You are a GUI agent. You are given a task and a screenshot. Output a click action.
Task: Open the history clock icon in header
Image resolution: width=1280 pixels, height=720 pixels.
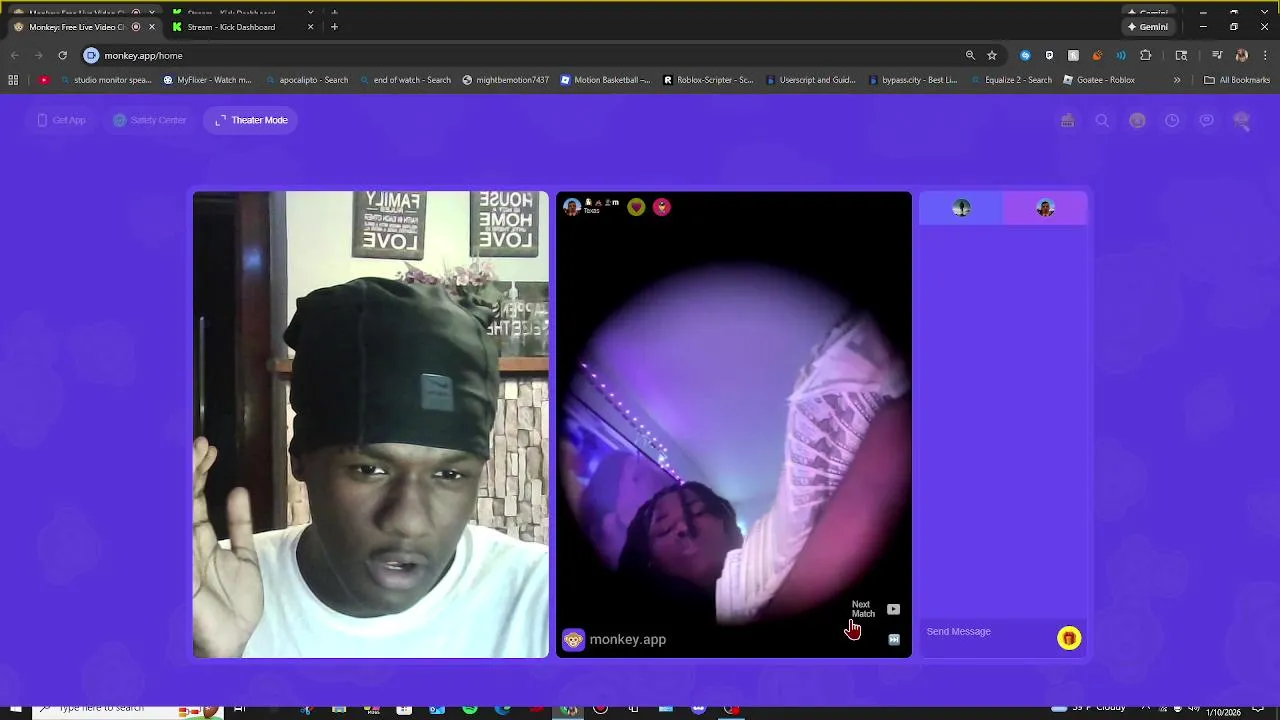coord(1172,120)
